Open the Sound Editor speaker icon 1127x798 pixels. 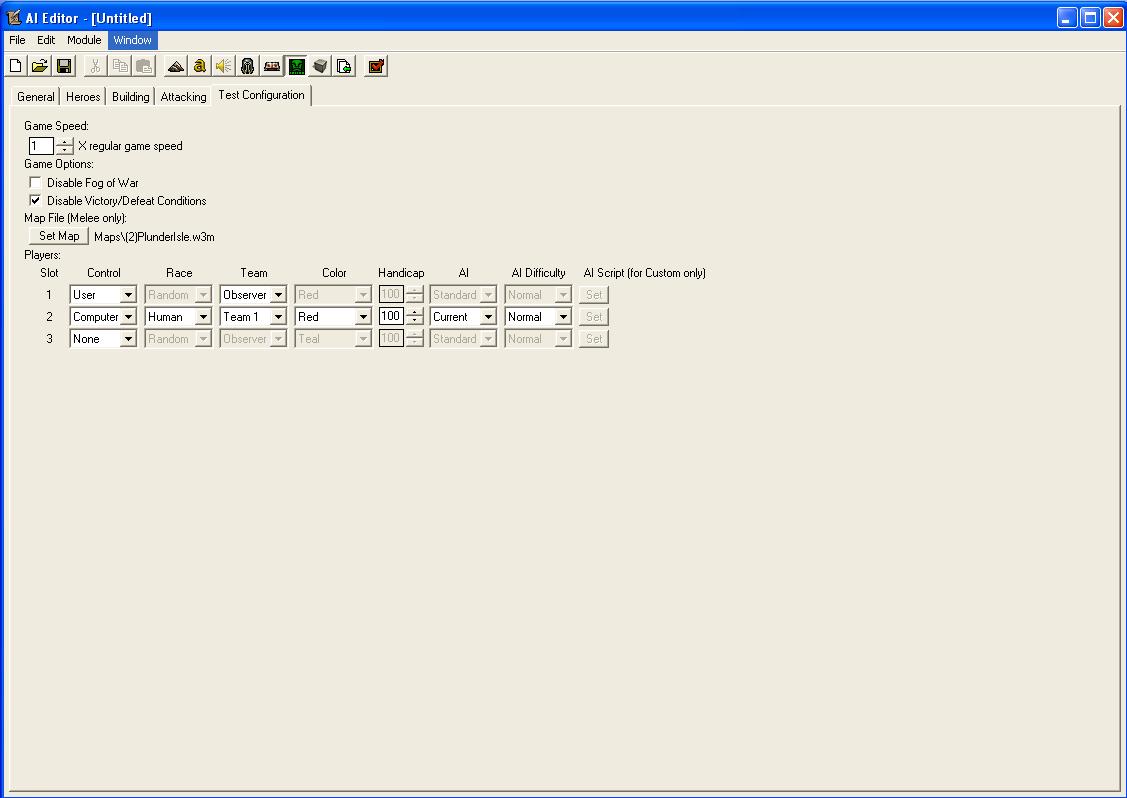(224, 66)
